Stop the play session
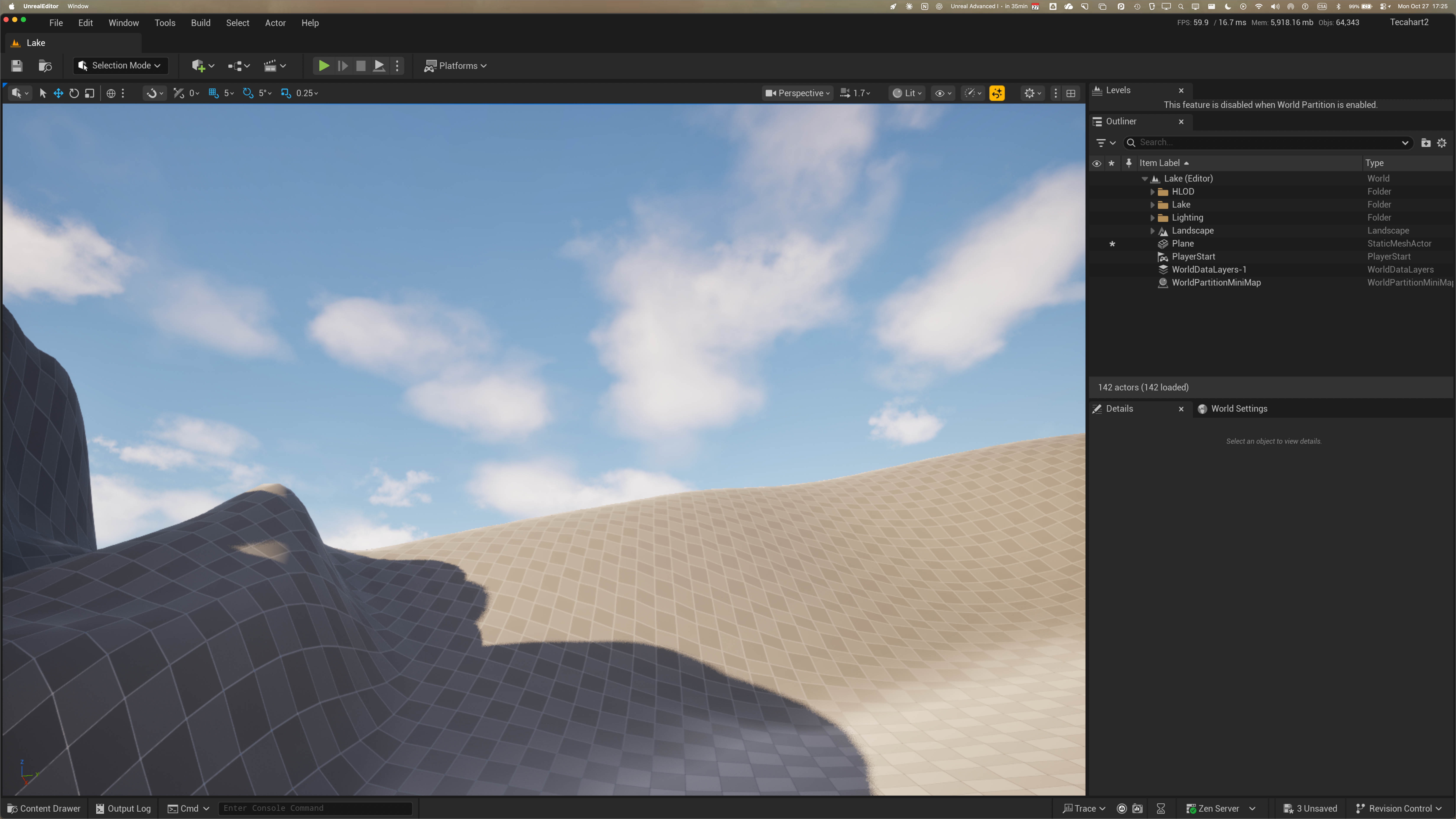This screenshot has width=1456, height=819. pyautogui.click(x=361, y=66)
